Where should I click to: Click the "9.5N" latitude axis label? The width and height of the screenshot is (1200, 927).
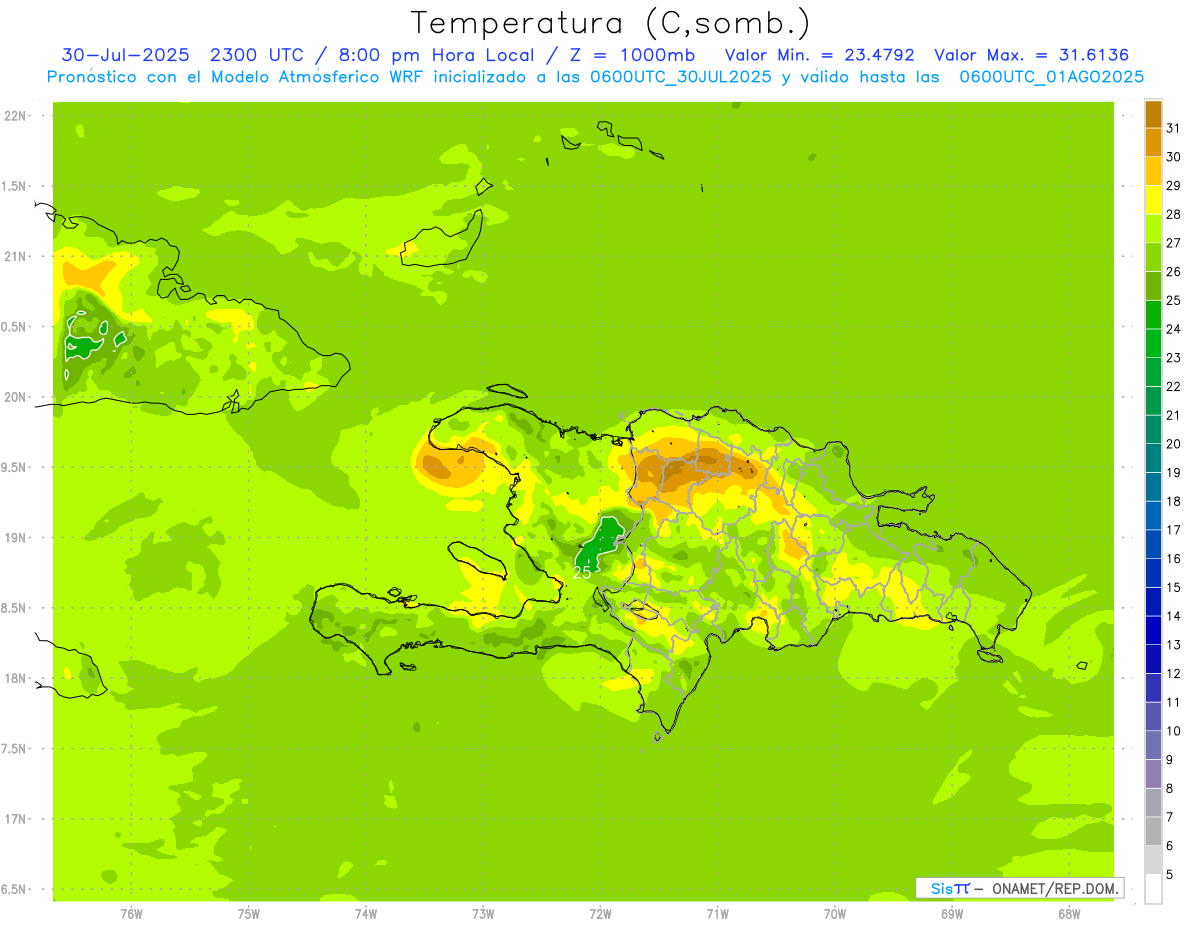(x=15, y=467)
